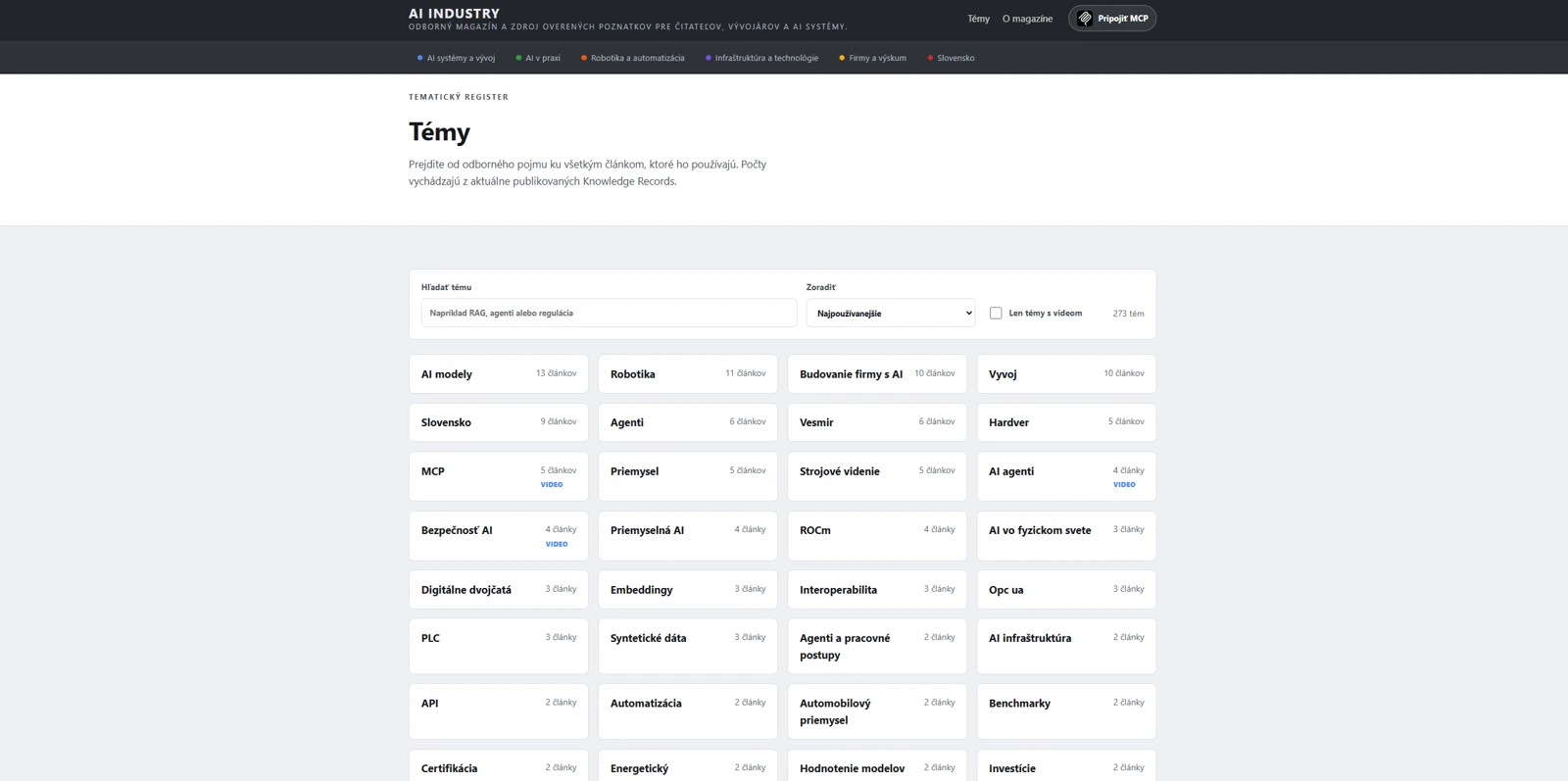Viewport: 1568px width, 781px height.
Task: Open the Slovensko topic card with 9 článkov
Action: [499, 422]
